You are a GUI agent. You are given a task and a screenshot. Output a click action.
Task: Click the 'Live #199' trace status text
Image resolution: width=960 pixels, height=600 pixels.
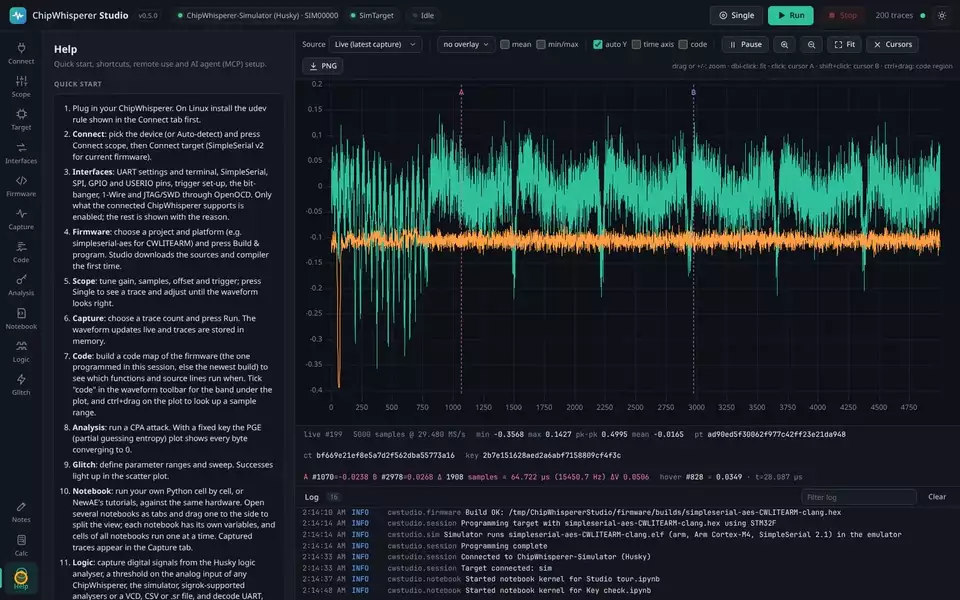tap(323, 434)
